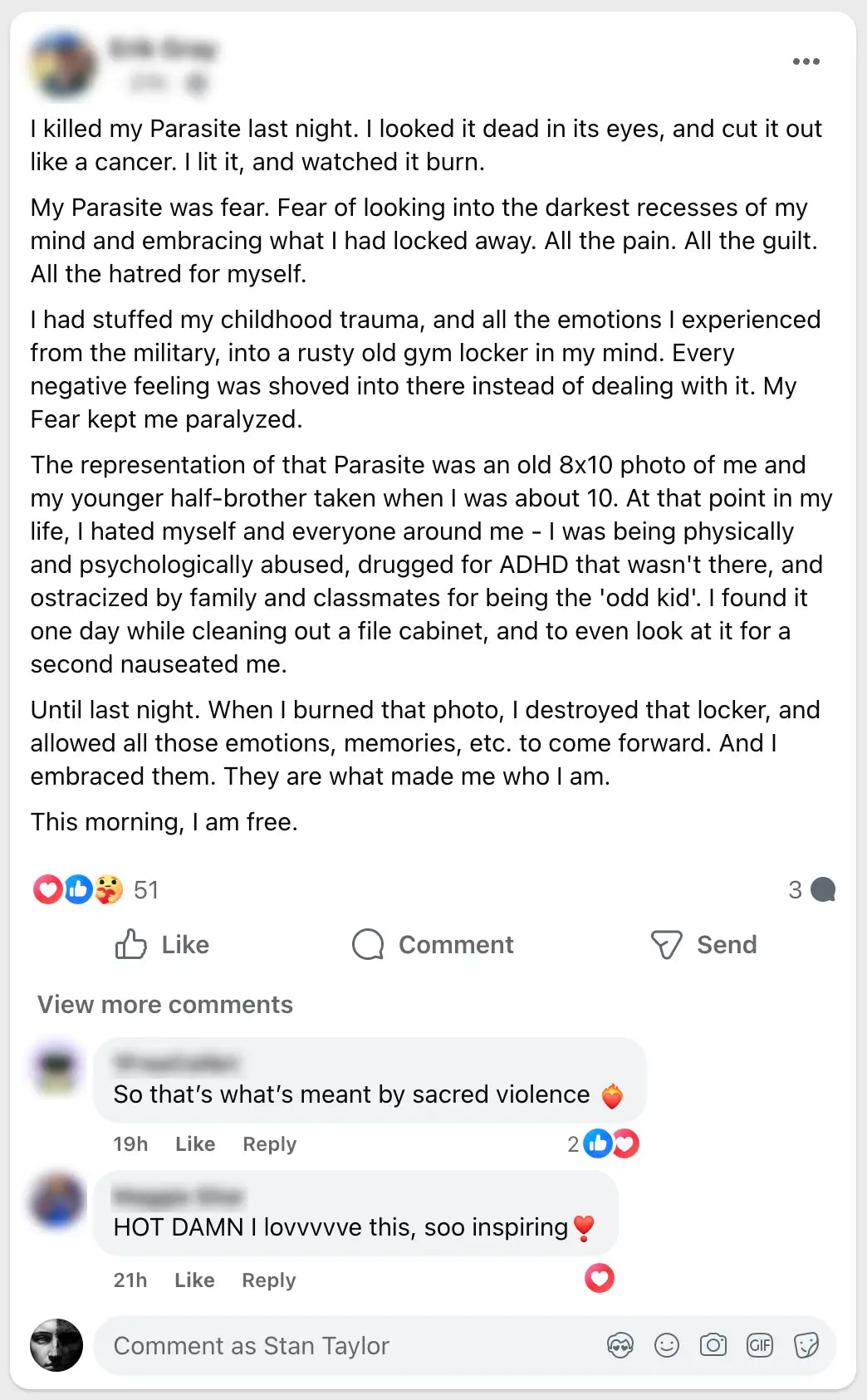
Task: Open the 51 reactions count list
Action: click(x=146, y=890)
